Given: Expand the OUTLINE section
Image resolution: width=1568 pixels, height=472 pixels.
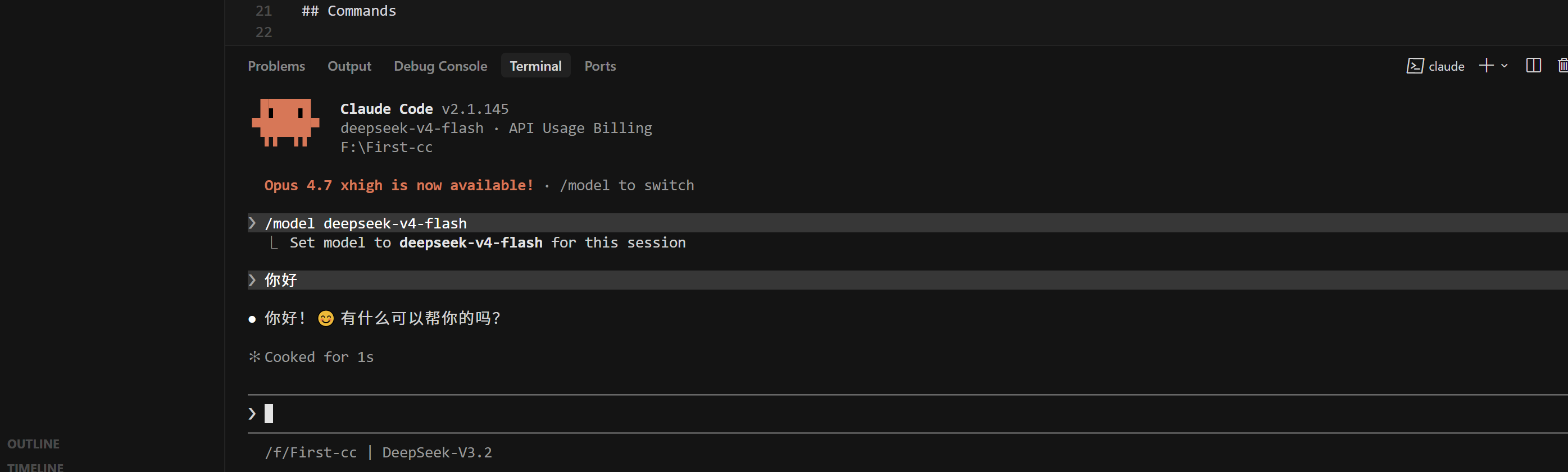Looking at the screenshot, I should coord(34,444).
